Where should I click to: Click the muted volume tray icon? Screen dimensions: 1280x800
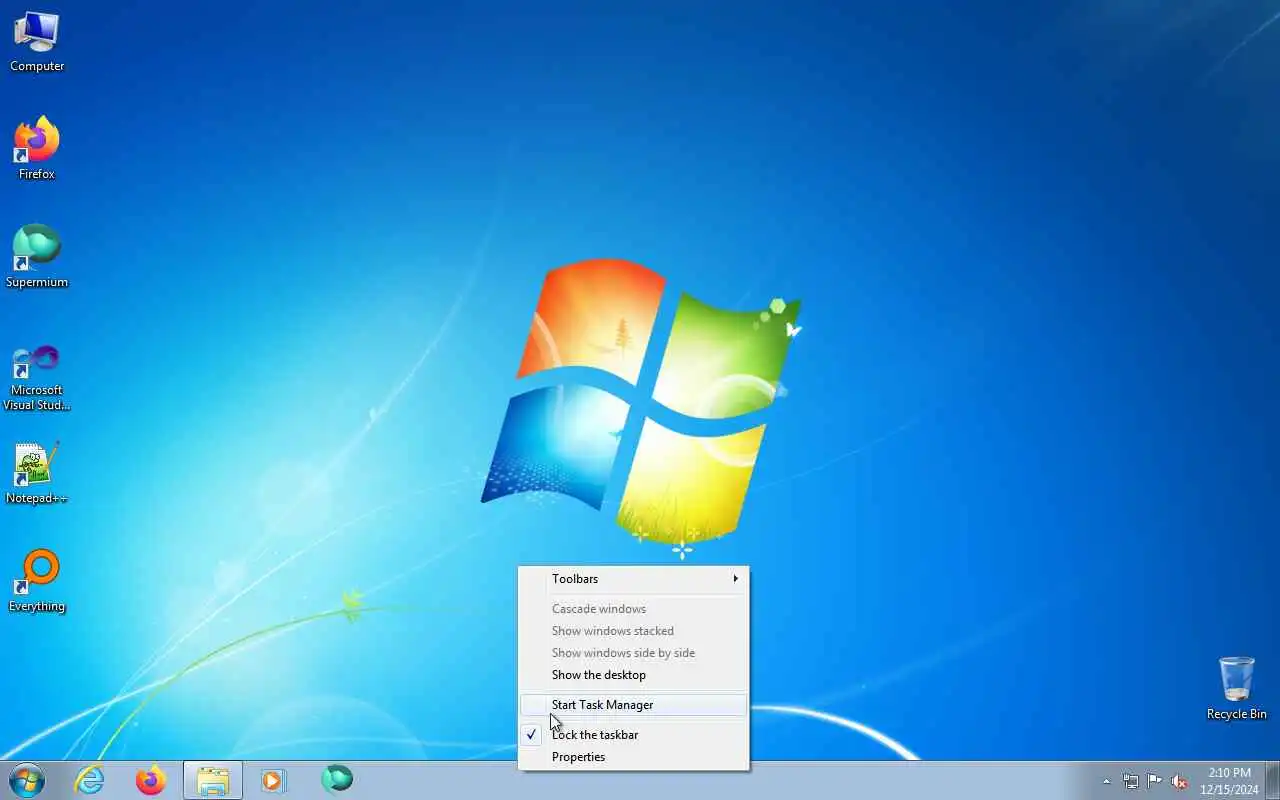tap(1179, 781)
